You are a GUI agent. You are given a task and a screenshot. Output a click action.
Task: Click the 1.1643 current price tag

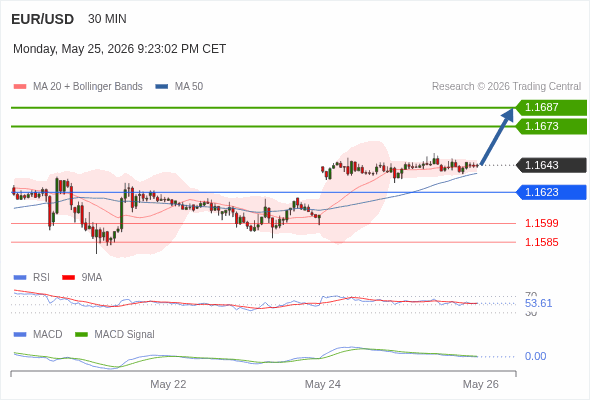pos(551,165)
